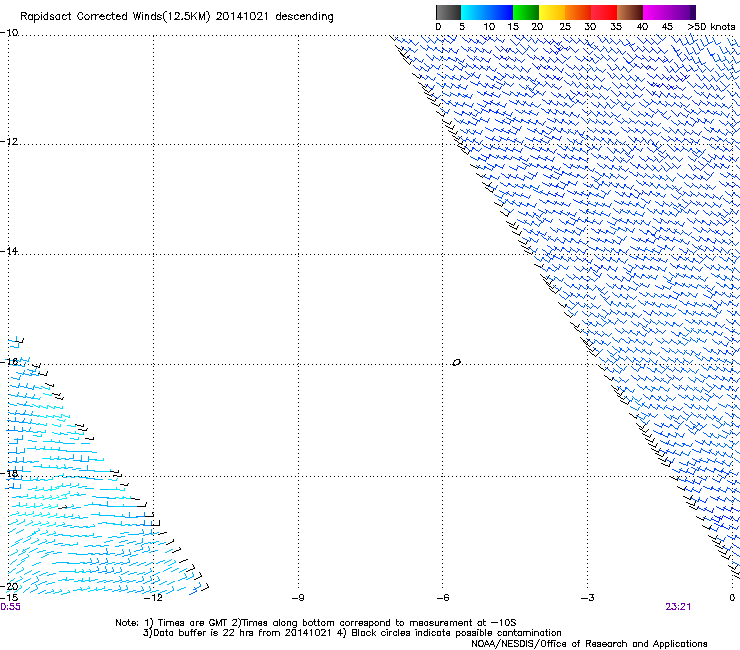Click the note 'Black circles indicate possible contamination'
The image size is (740, 650).
[456, 633]
